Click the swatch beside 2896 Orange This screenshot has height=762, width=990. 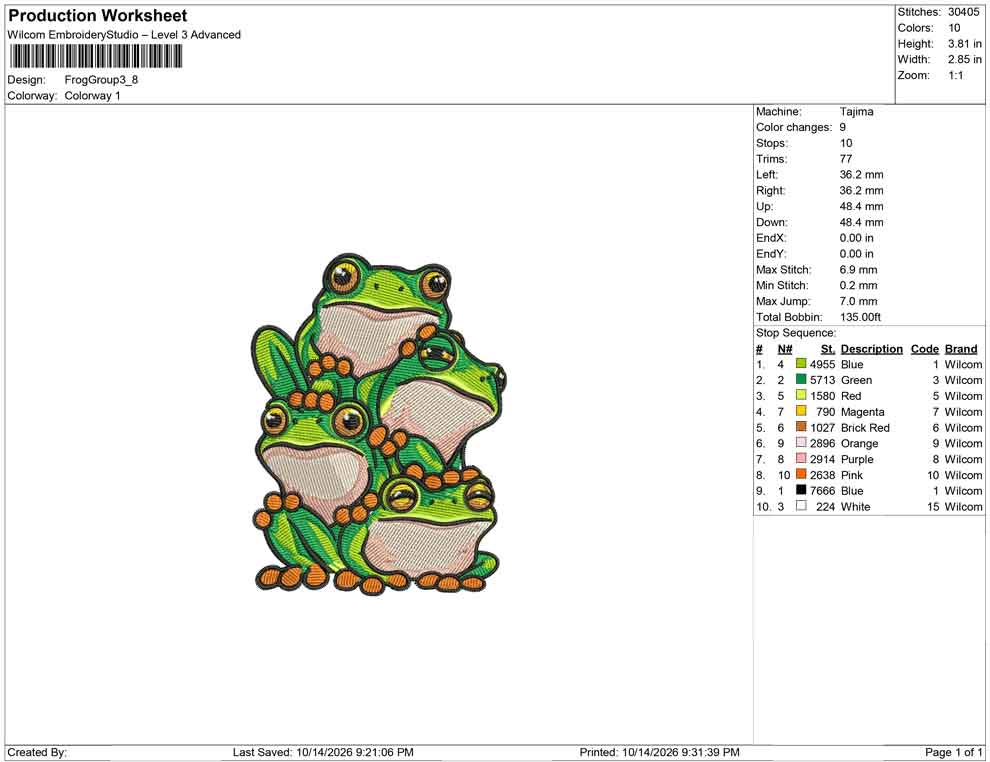(801, 443)
